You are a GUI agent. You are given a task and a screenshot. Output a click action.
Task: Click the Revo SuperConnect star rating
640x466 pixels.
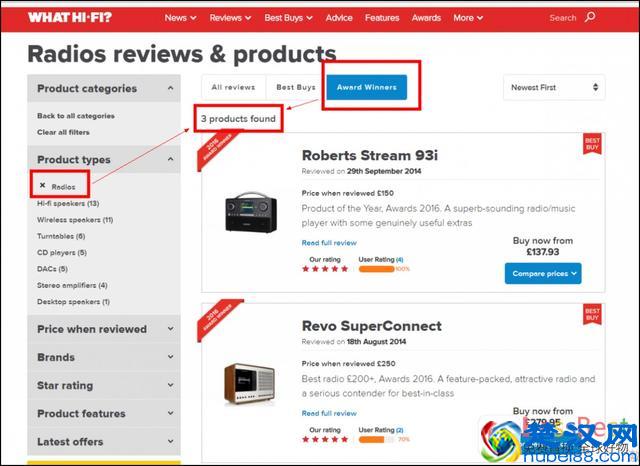(x=330, y=439)
